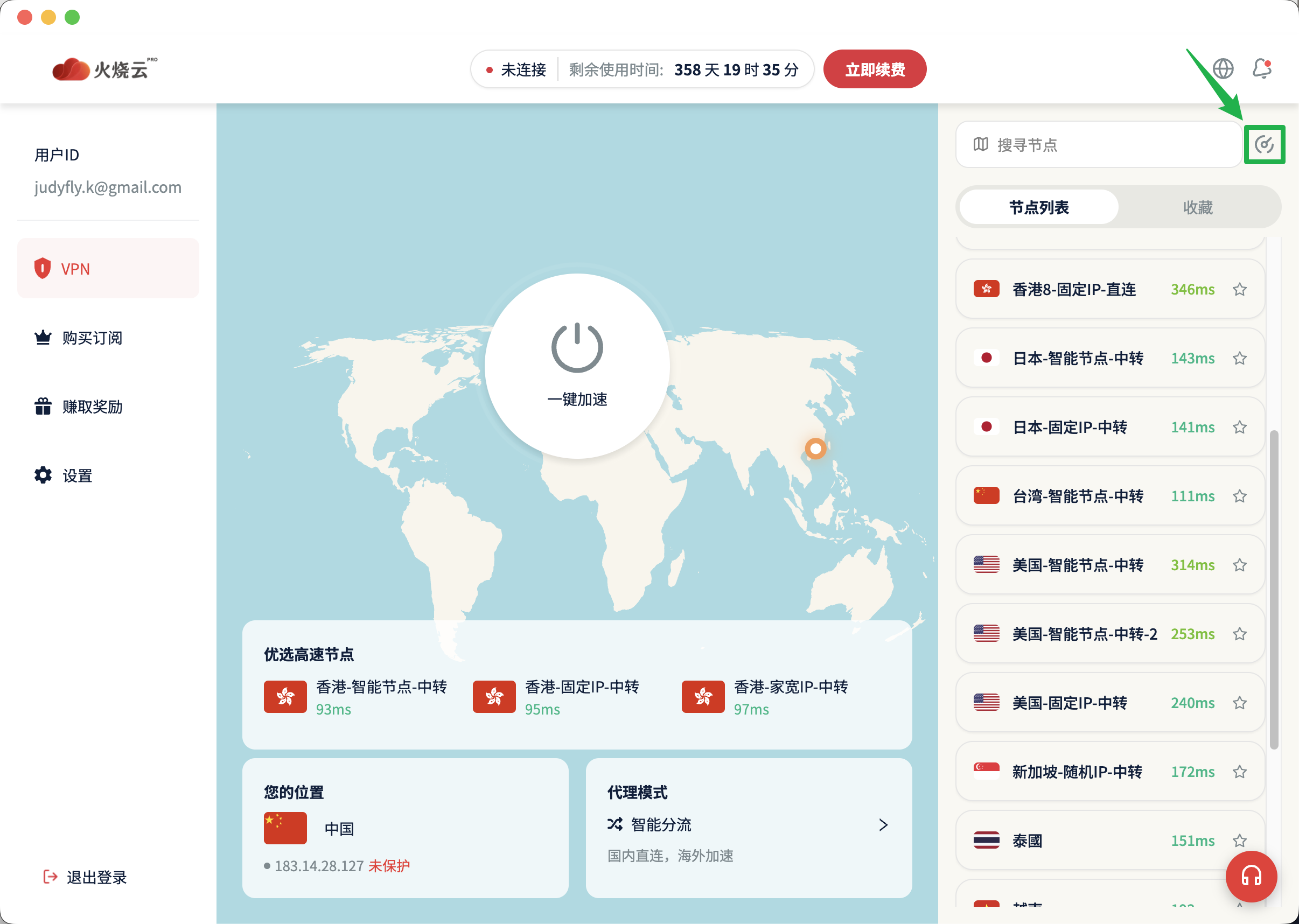Click the gear icon for 设置
The height and width of the screenshot is (924, 1299).
pyautogui.click(x=43, y=475)
